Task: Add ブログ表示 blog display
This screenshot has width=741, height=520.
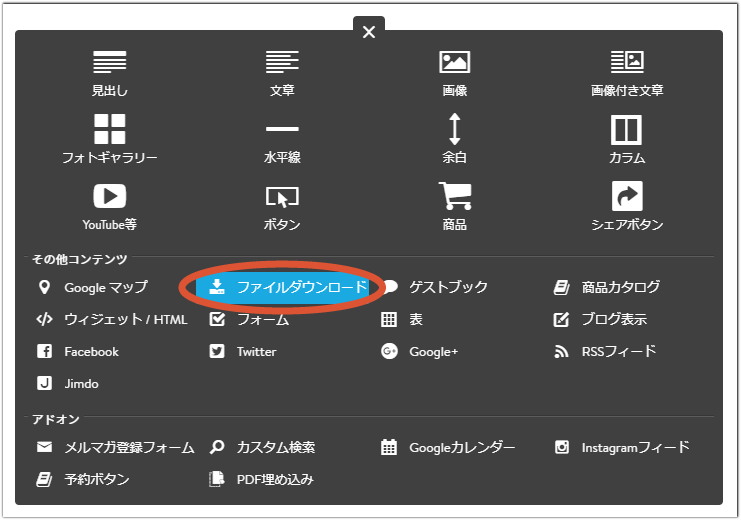Action: coord(600,320)
